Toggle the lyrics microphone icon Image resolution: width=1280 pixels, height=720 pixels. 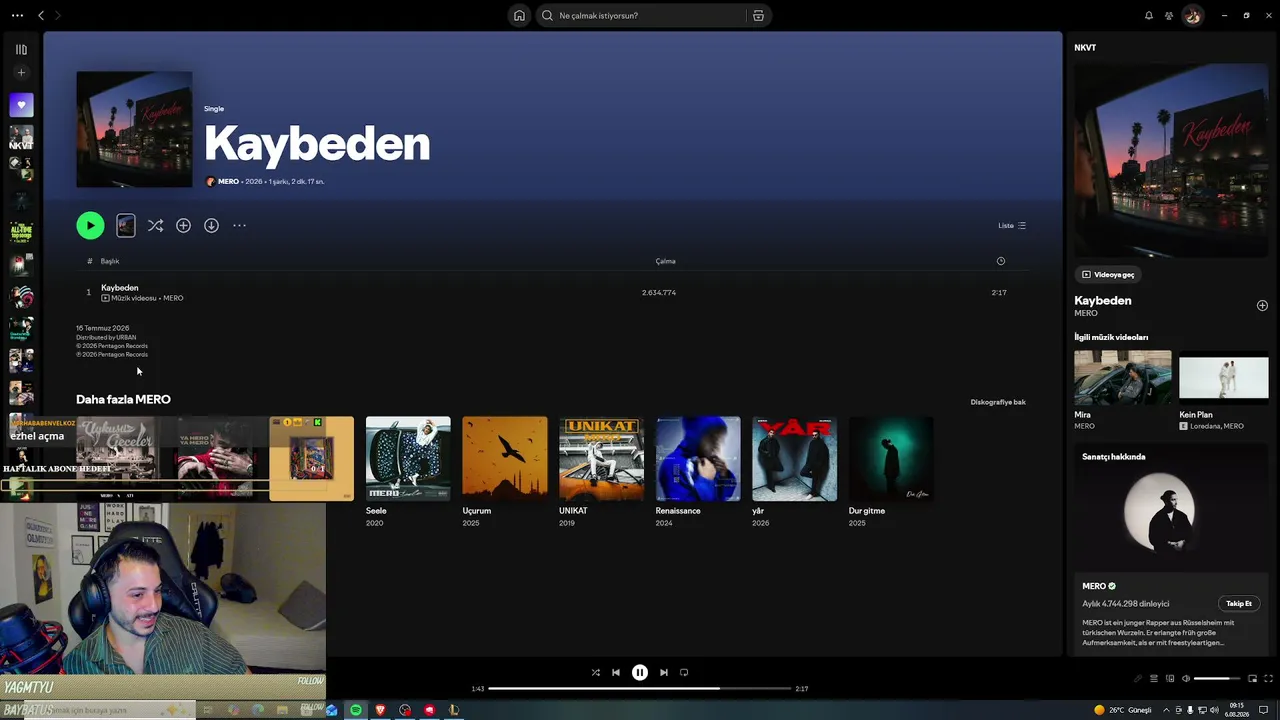click(x=1137, y=679)
